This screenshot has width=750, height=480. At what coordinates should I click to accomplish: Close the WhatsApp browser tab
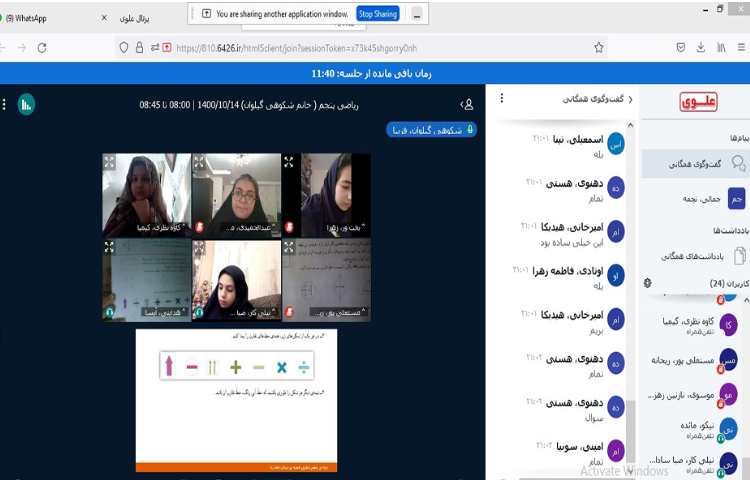[104, 18]
